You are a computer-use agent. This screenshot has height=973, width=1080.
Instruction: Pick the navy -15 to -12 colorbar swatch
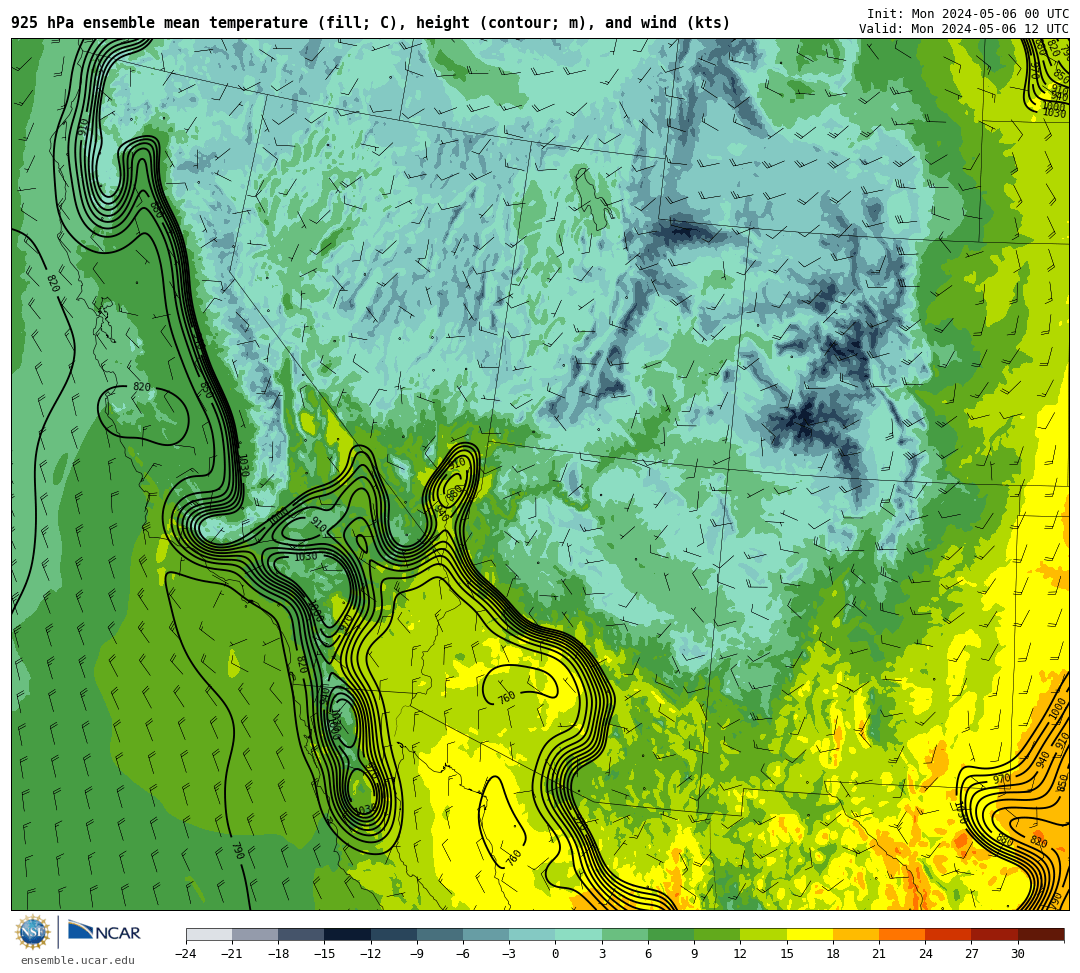[x=347, y=934]
